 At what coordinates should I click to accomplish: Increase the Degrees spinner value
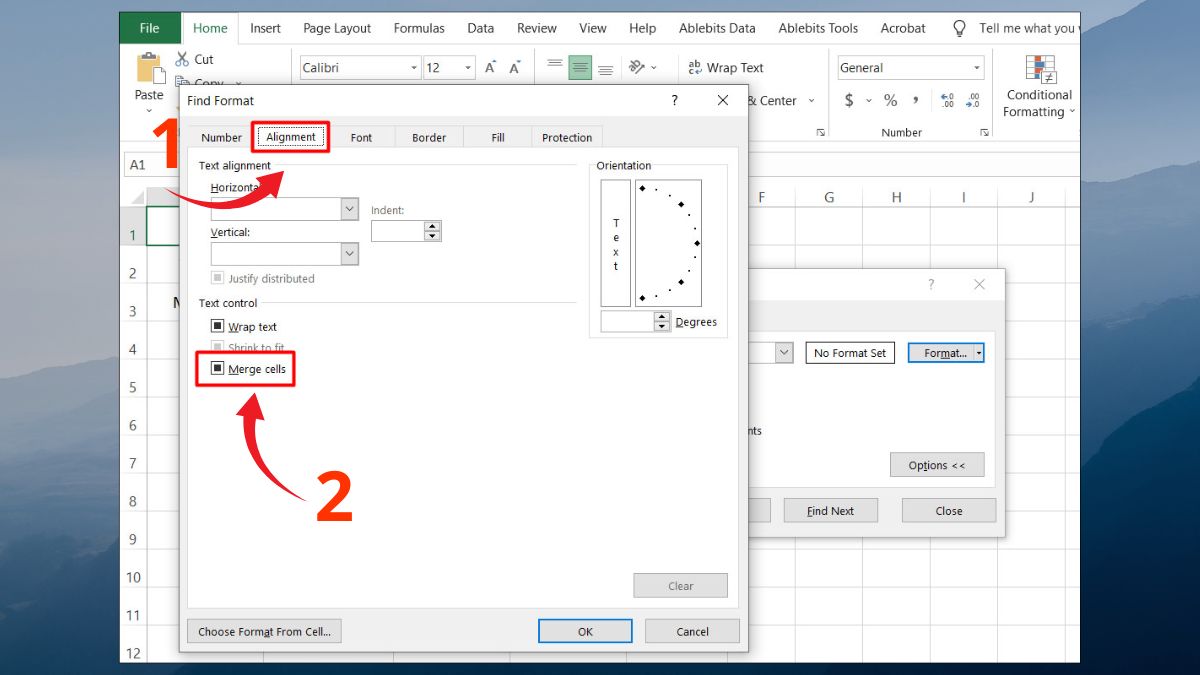[662, 316]
